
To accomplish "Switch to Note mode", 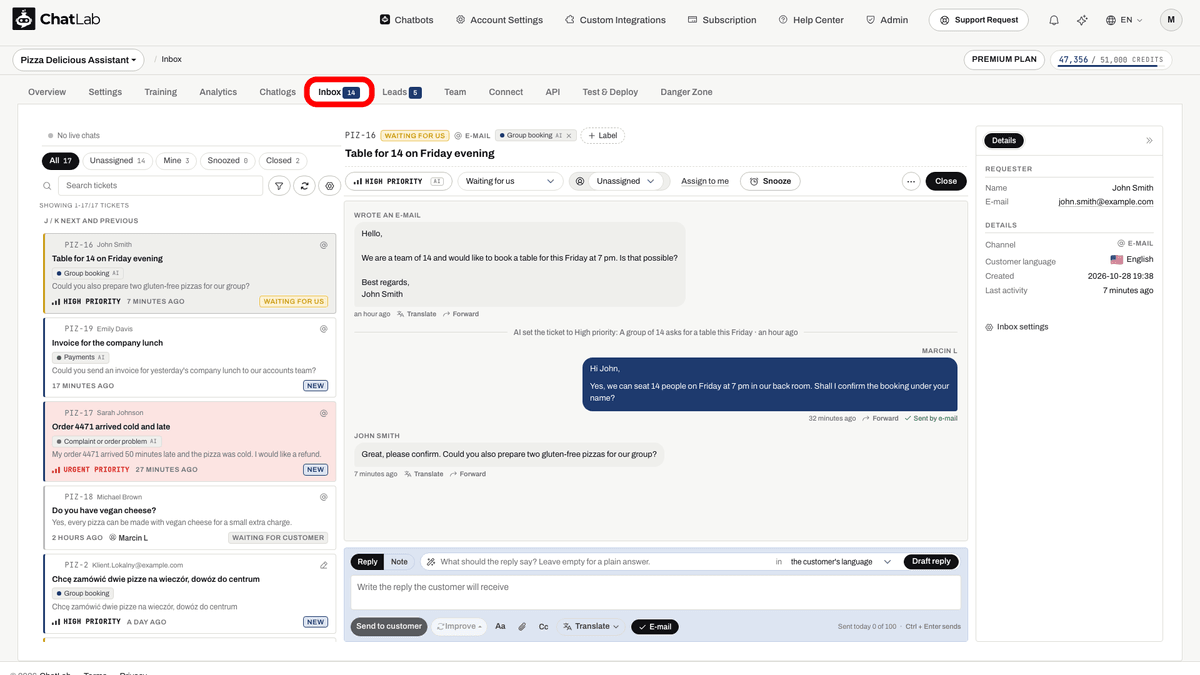I will pyautogui.click(x=399, y=562).
